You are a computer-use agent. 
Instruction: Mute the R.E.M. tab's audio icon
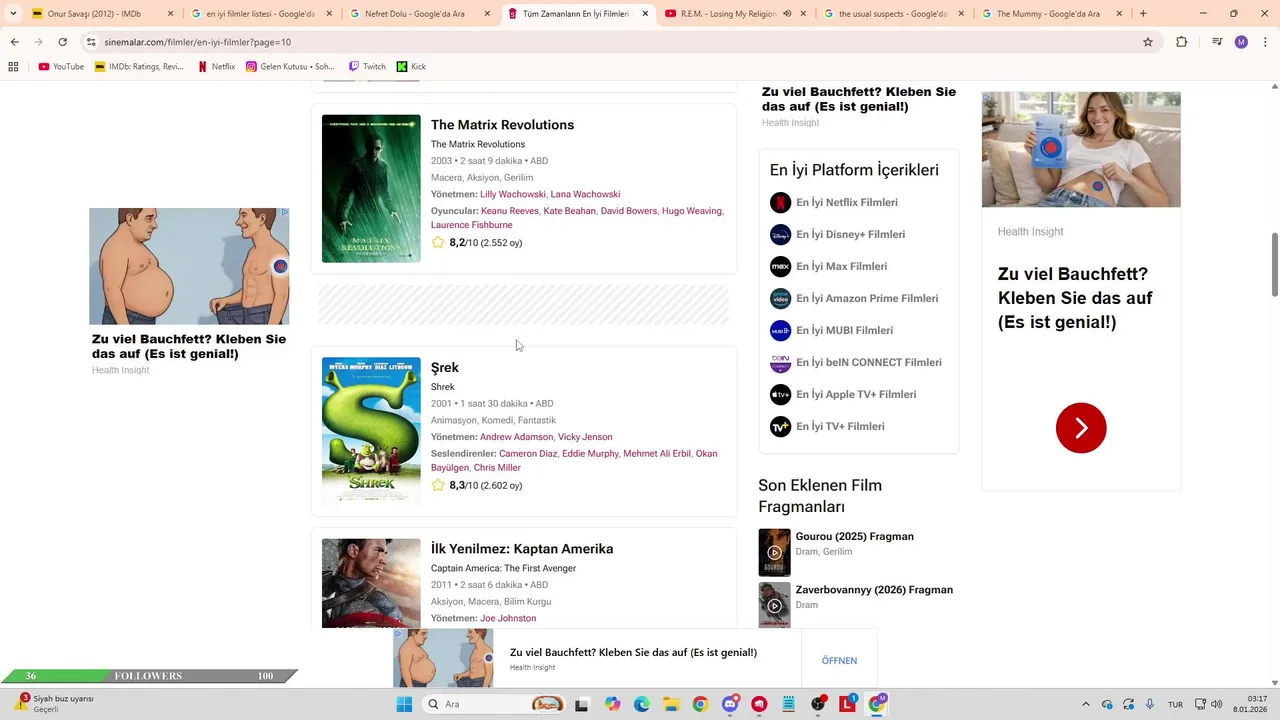pyautogui.click(x=787, y=14)
